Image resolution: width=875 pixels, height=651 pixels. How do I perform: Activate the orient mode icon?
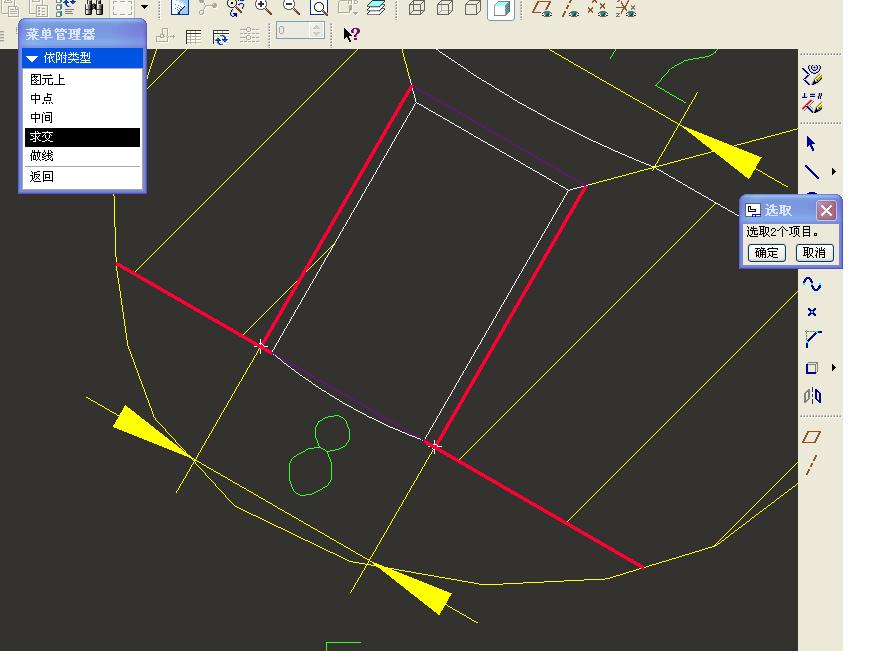point(236,8)
